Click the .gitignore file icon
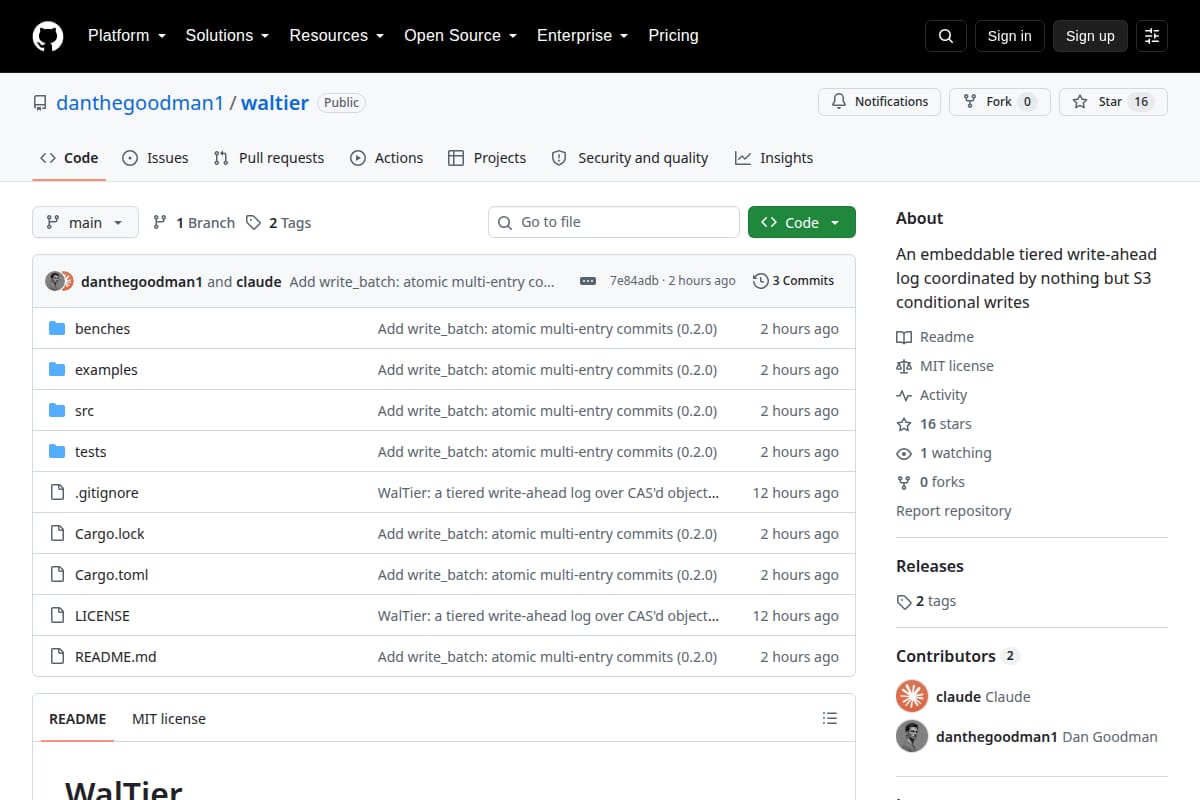Viewport: 1200px width, 800px height. click(57, 493)
